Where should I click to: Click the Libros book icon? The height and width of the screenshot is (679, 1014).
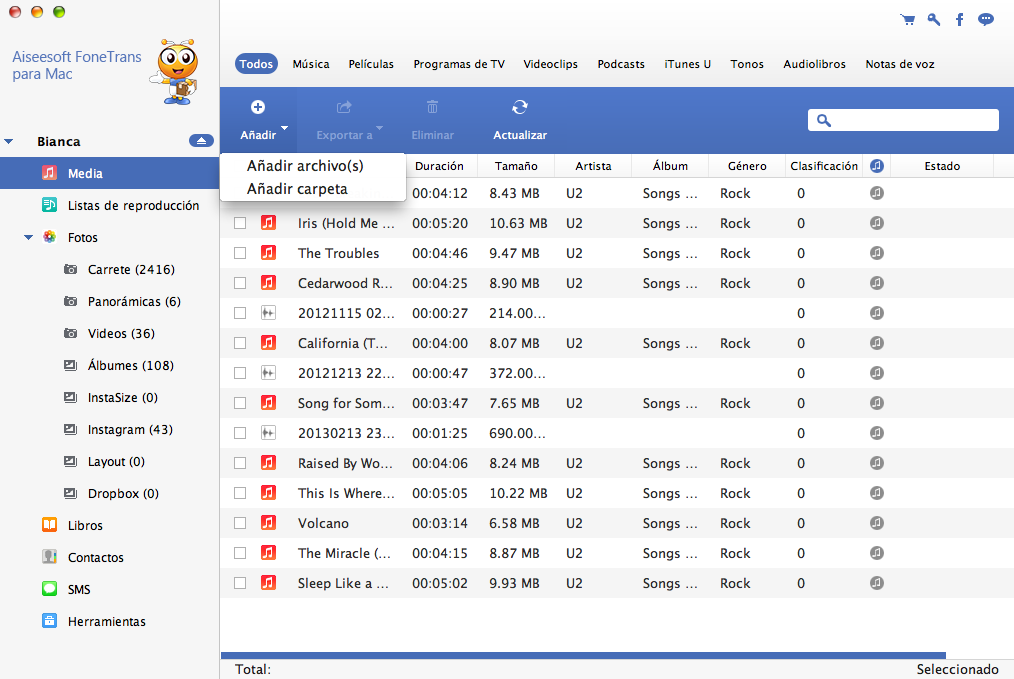tap(49, 524)
